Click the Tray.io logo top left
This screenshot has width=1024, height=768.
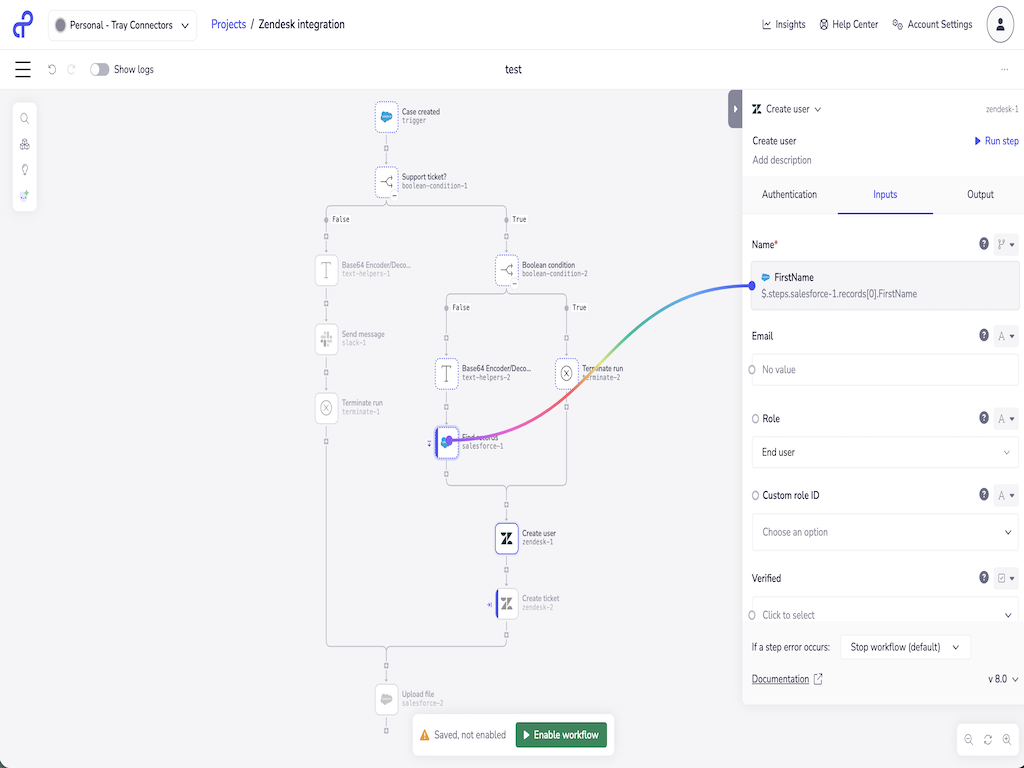tap(21, 24)
